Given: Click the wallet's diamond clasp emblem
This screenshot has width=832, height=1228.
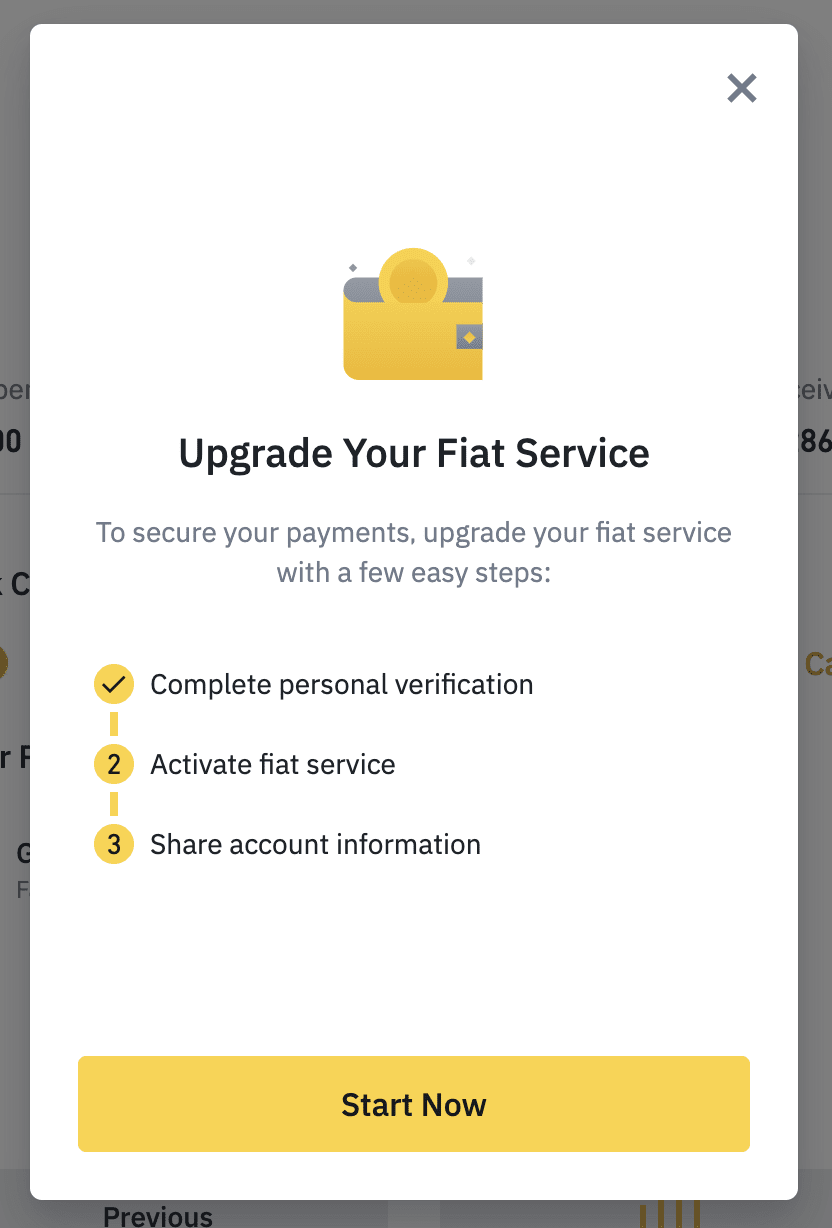Looking at the screenshot, I should (469, 337).
